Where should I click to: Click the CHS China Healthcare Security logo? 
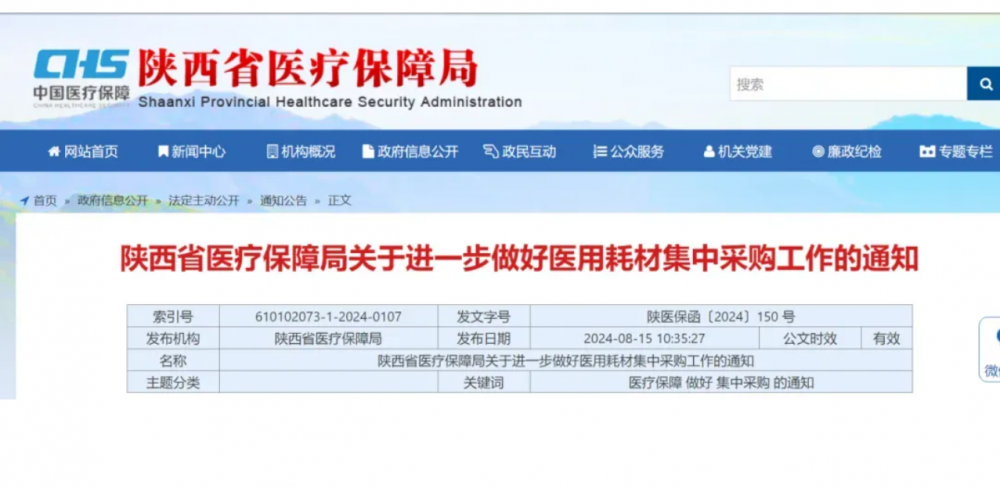(81, 76)
